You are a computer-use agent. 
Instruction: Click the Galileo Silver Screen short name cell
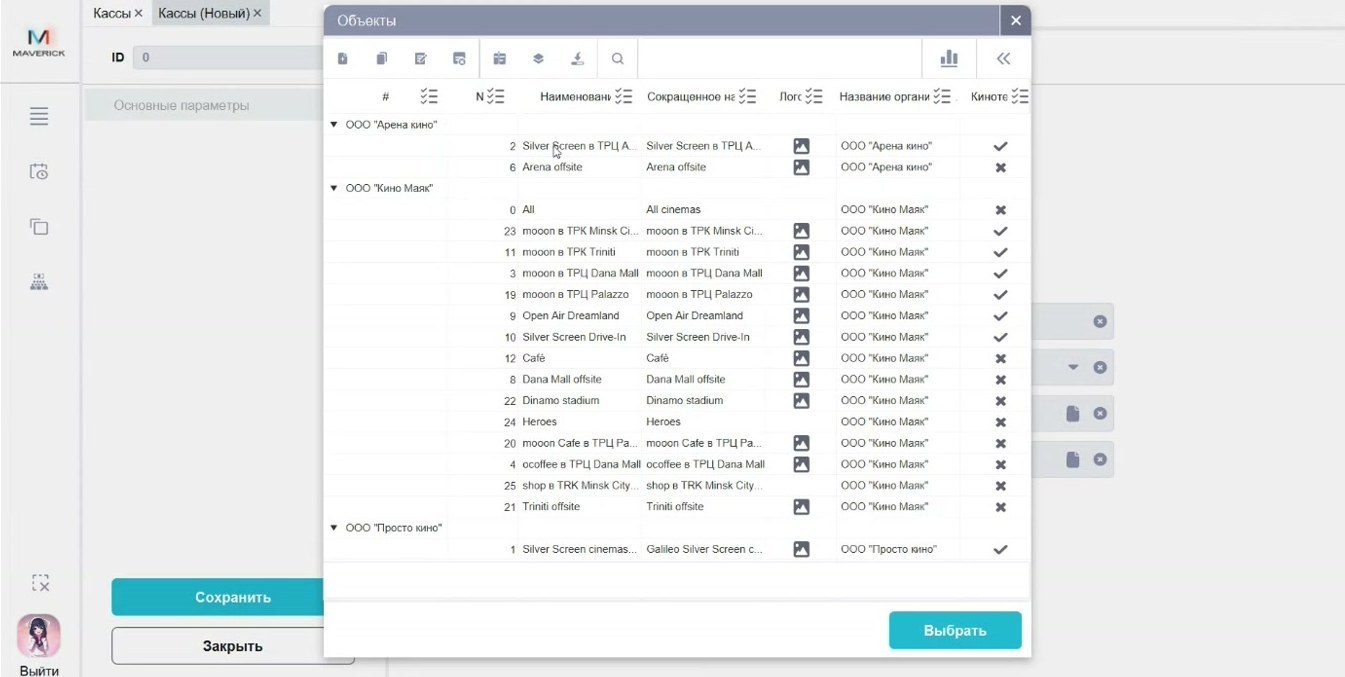pos(704,550)
